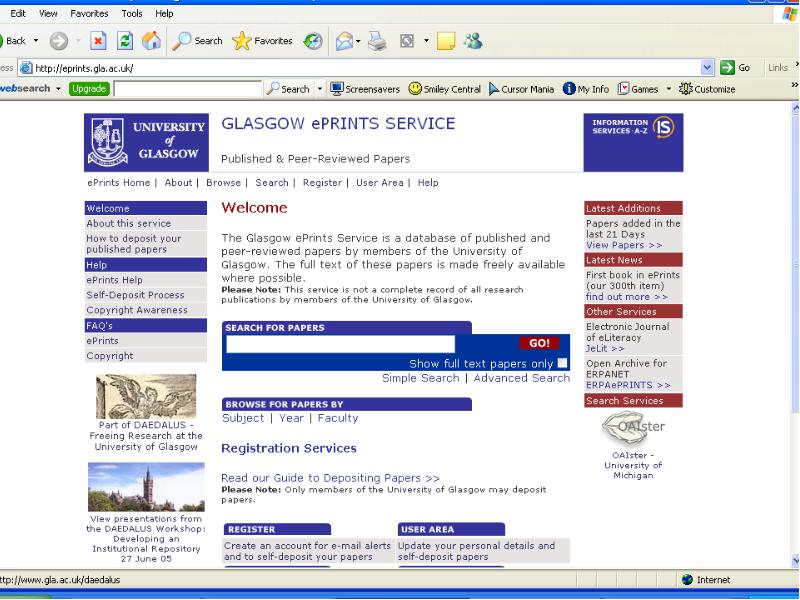This screenshot has width=800, height=600.
Task: Click the Screensavers toolbar icon
Action: click(x=365, y=89)
